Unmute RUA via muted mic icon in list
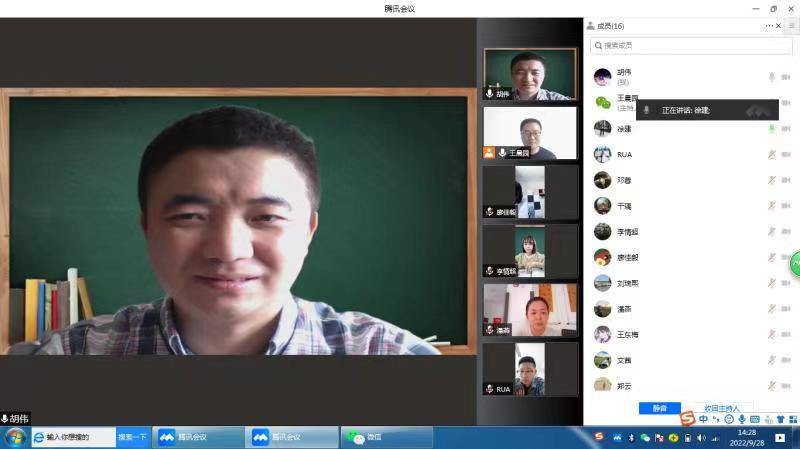 (771, 154)
